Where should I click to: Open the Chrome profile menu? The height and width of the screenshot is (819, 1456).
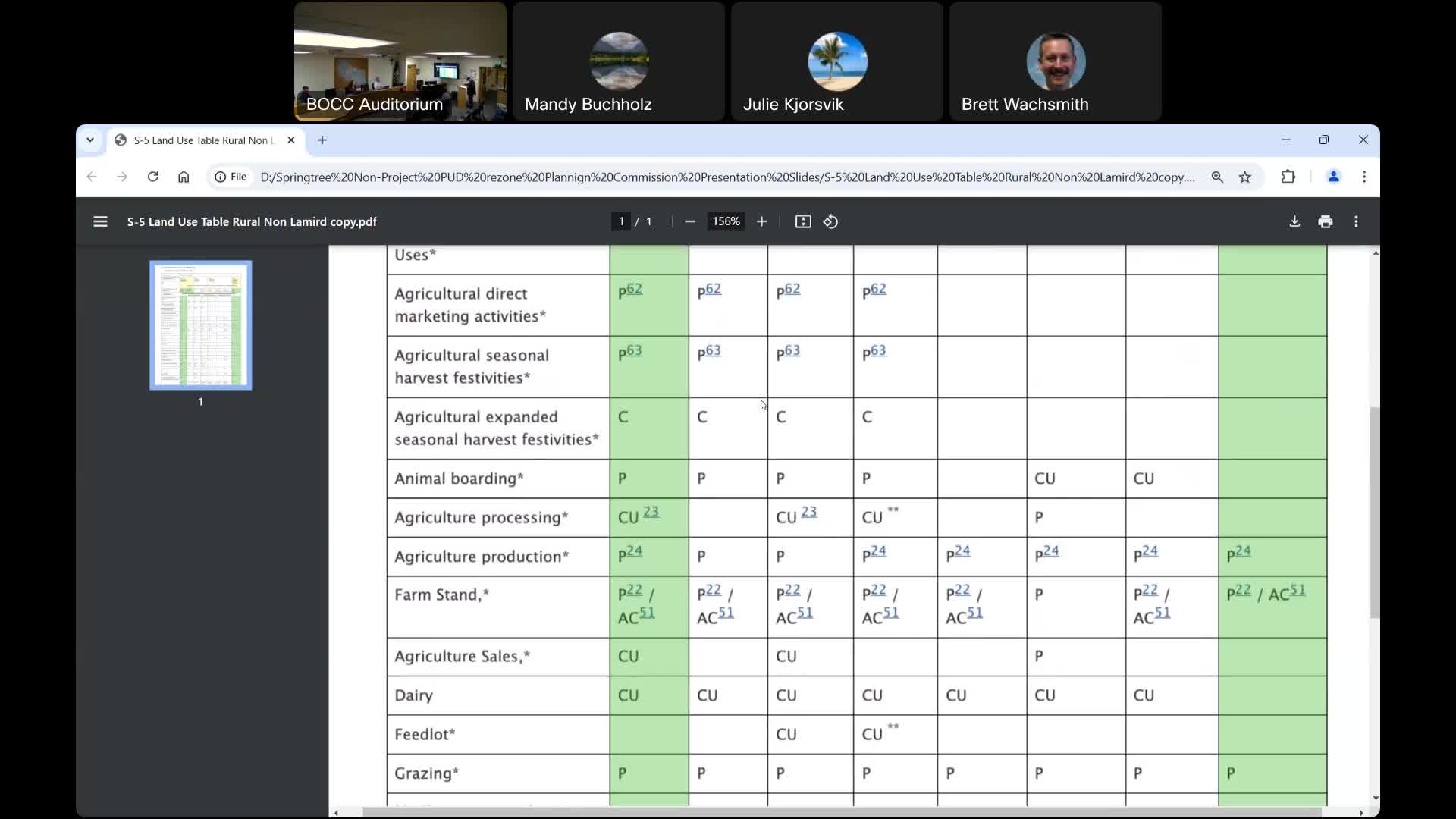1333,177
